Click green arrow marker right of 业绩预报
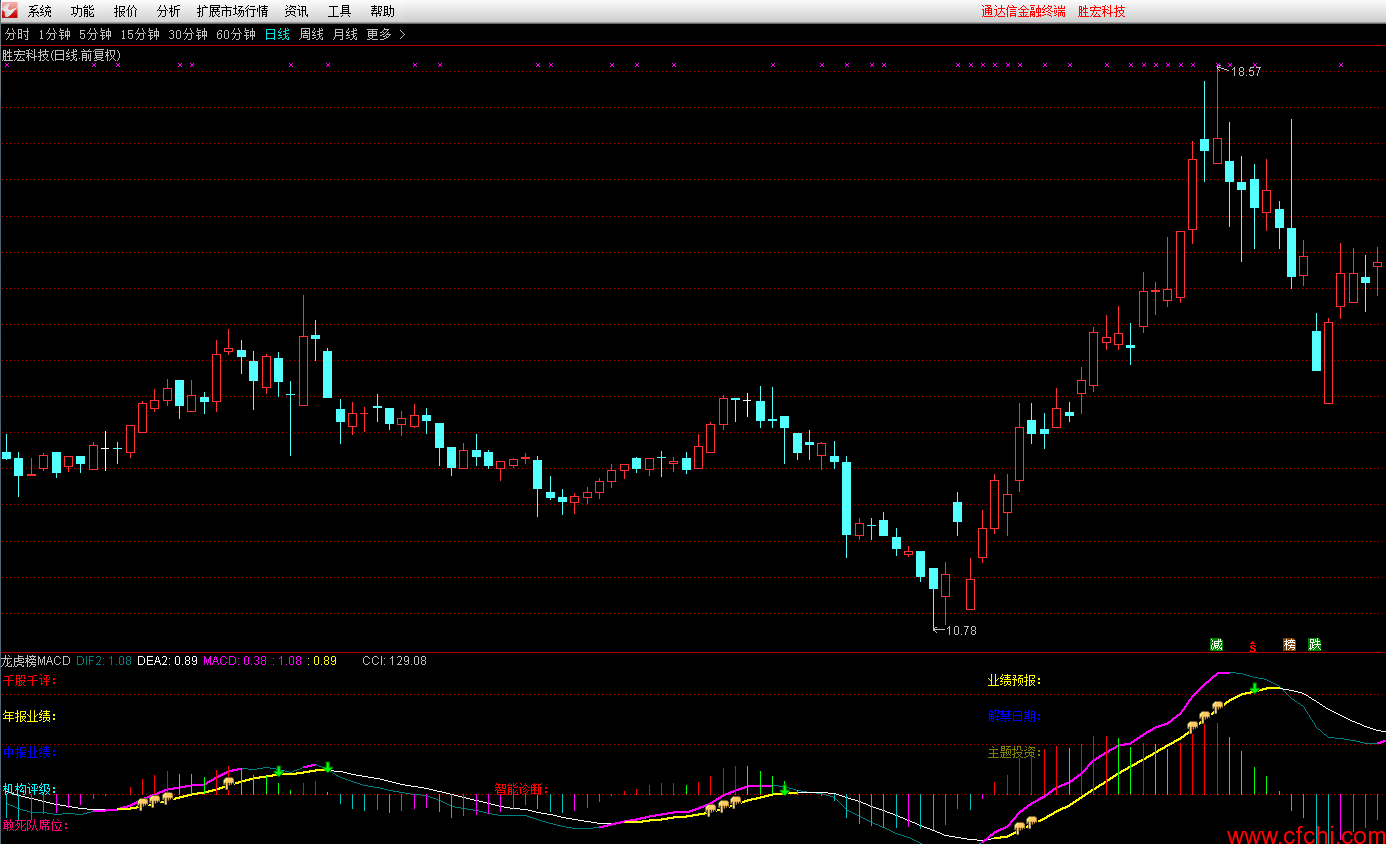Viewport: 1386px width, 844px height. tap(1254, 688)
